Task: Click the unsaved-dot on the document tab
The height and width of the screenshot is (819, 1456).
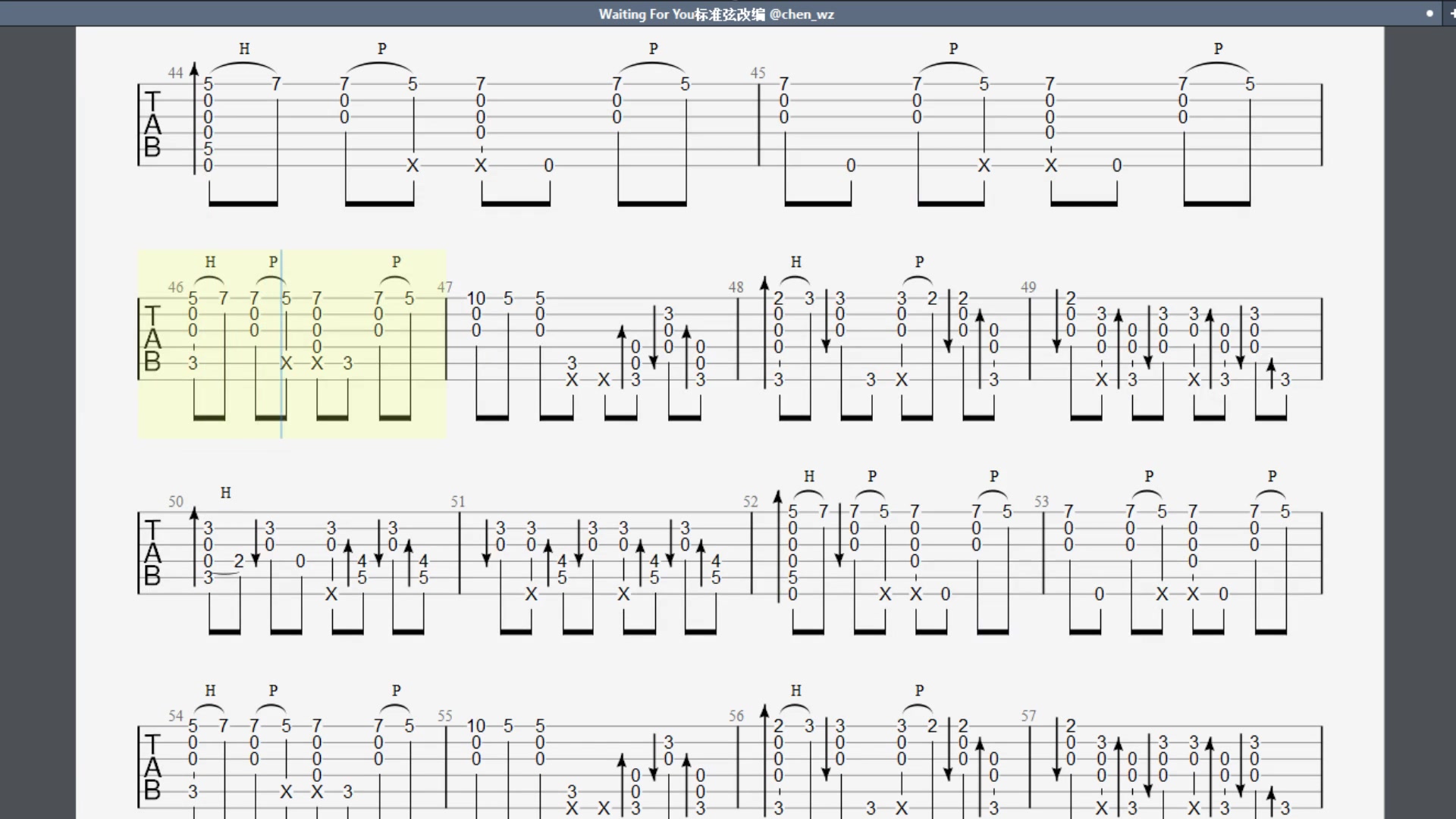Action: point(1429,13)
